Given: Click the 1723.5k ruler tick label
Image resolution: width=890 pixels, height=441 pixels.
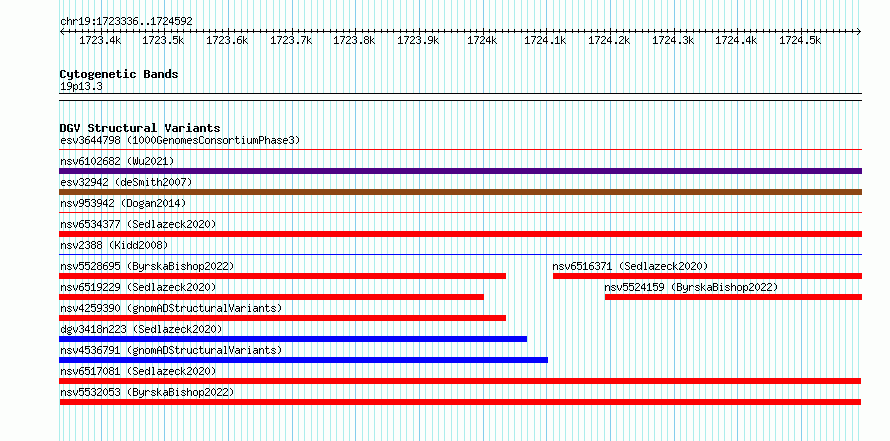Looking at the screenshot, I should [163, 40].
